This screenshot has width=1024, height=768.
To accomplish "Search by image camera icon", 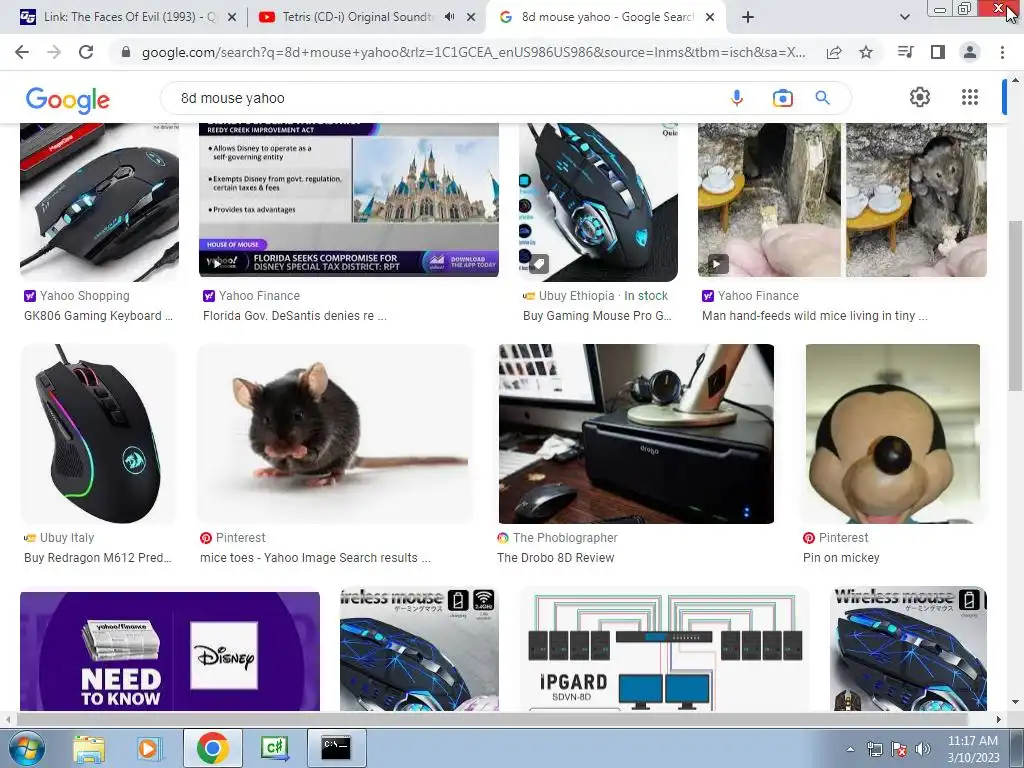I will click(x=782, y=98).
